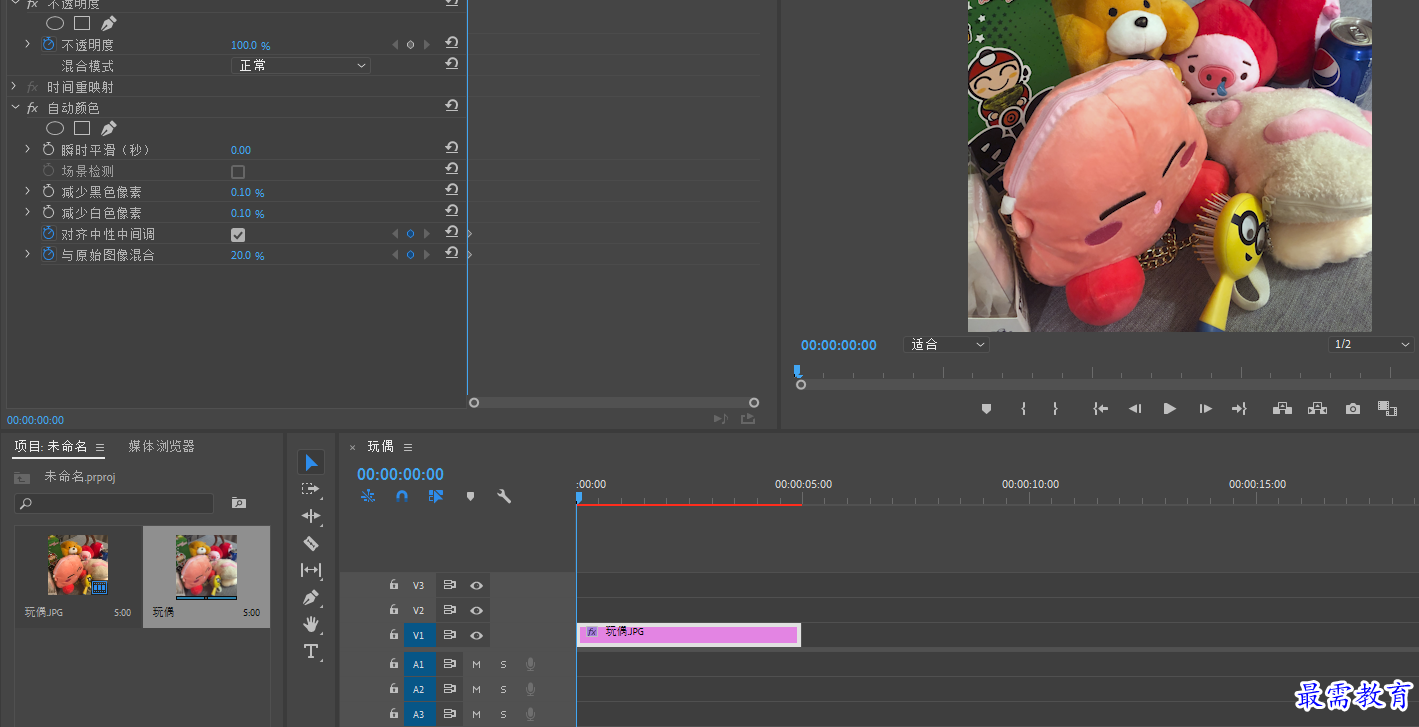The width and height of the screenshot is (1419, 727).
Task: Click the Comparison View icon
Action: coord(1387,408)
